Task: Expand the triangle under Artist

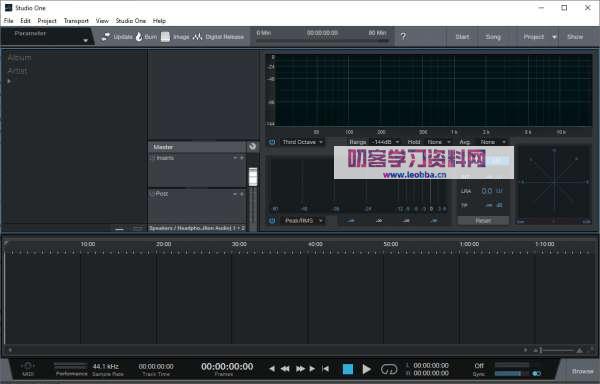Action: click(x=9, y=81)
